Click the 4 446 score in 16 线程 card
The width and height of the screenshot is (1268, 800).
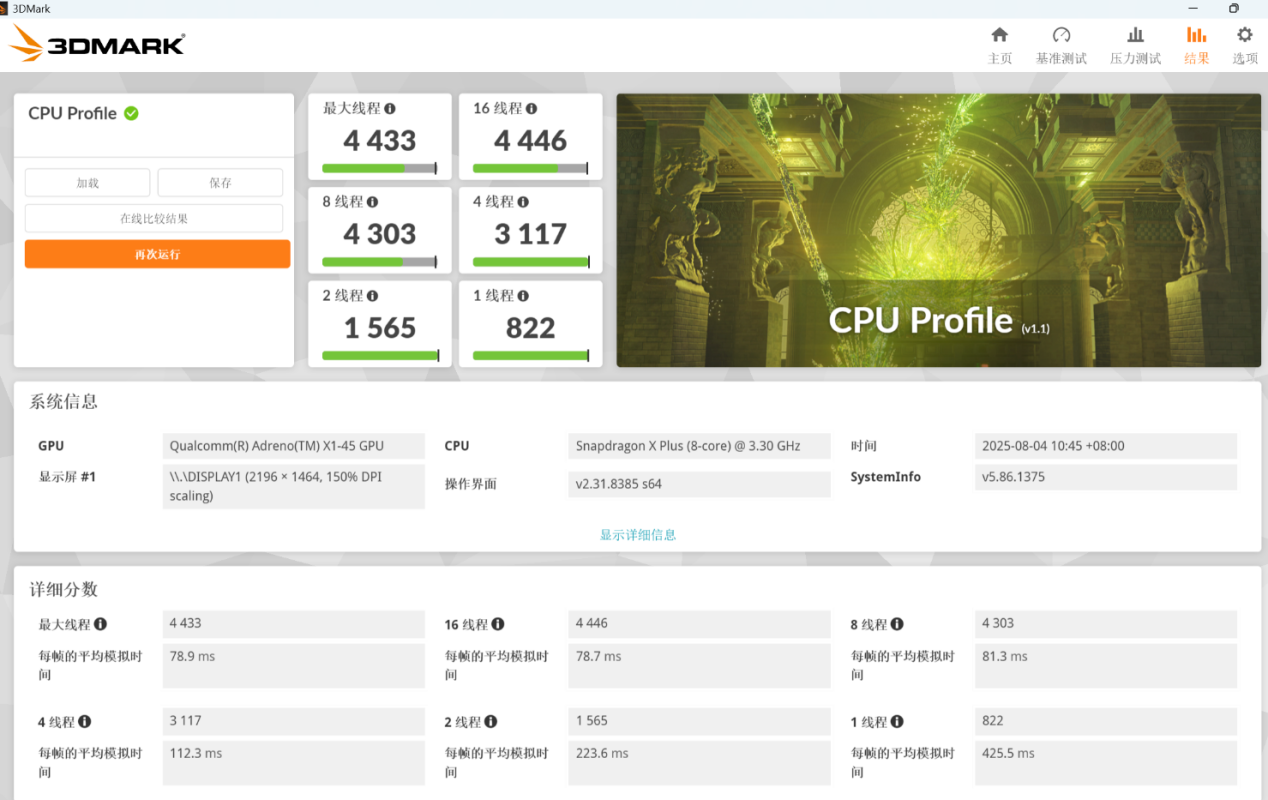pyautogui.click(x=530, y=141)
